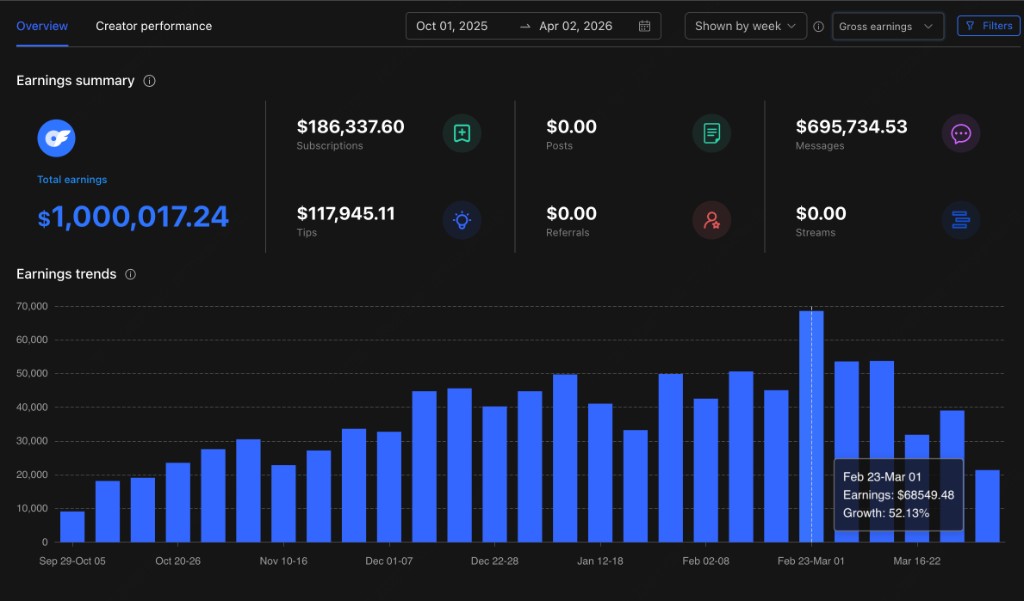Select the Referrals person-star icon
This screenshot has width=1024, height=601.
711,220
